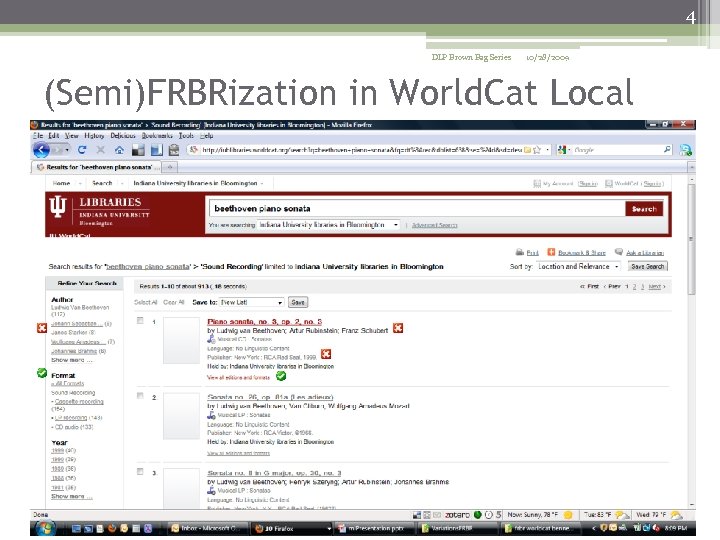The height and width of the screenshot is (540, 720).
Task: Click the Ask a Librarian speech icon
Action: pos(619,252)
